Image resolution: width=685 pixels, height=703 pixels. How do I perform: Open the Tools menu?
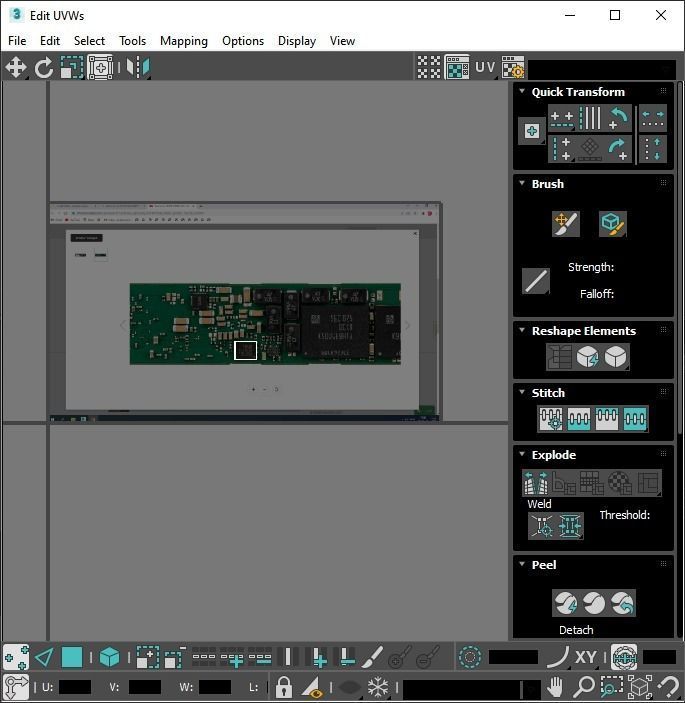tap(132, 41)
